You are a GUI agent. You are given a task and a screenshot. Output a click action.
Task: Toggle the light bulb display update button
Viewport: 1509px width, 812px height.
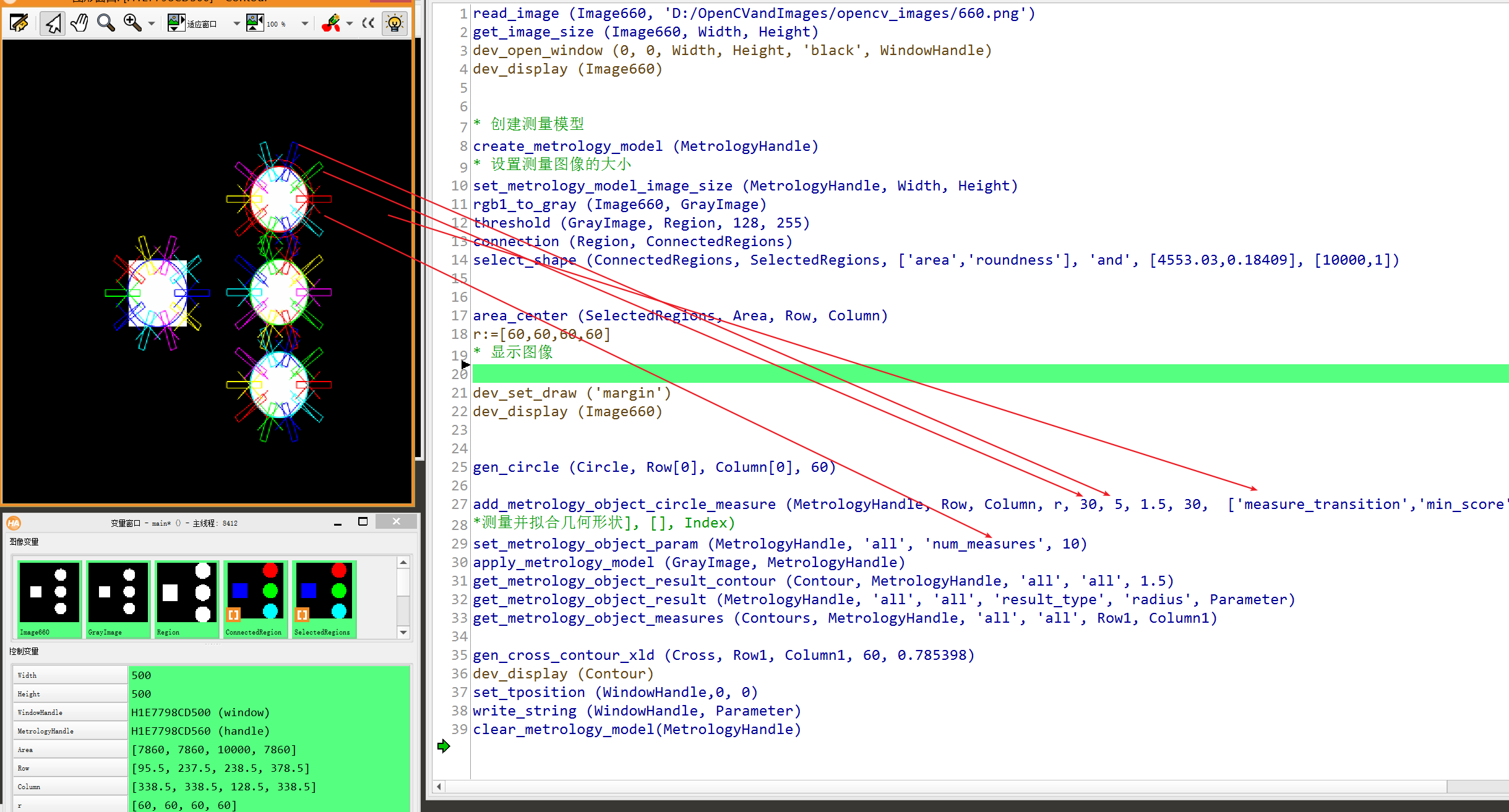point(395,23)
